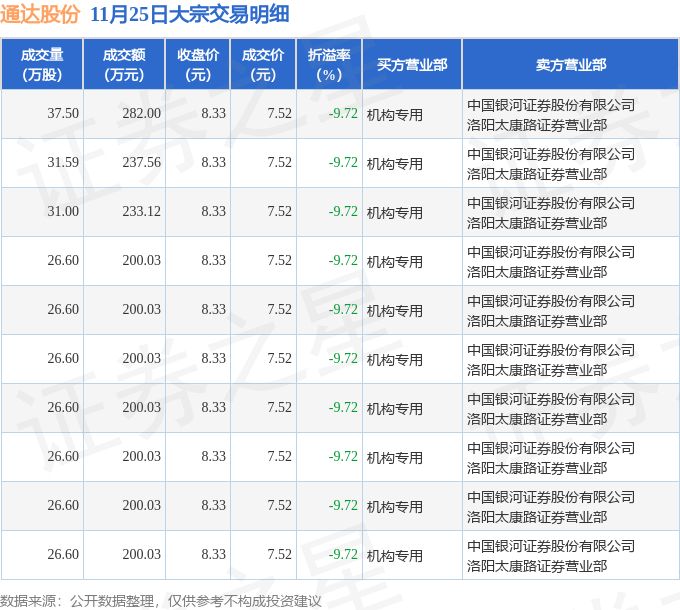Click the 成交量(万股) column header

(x=42, y=65)
